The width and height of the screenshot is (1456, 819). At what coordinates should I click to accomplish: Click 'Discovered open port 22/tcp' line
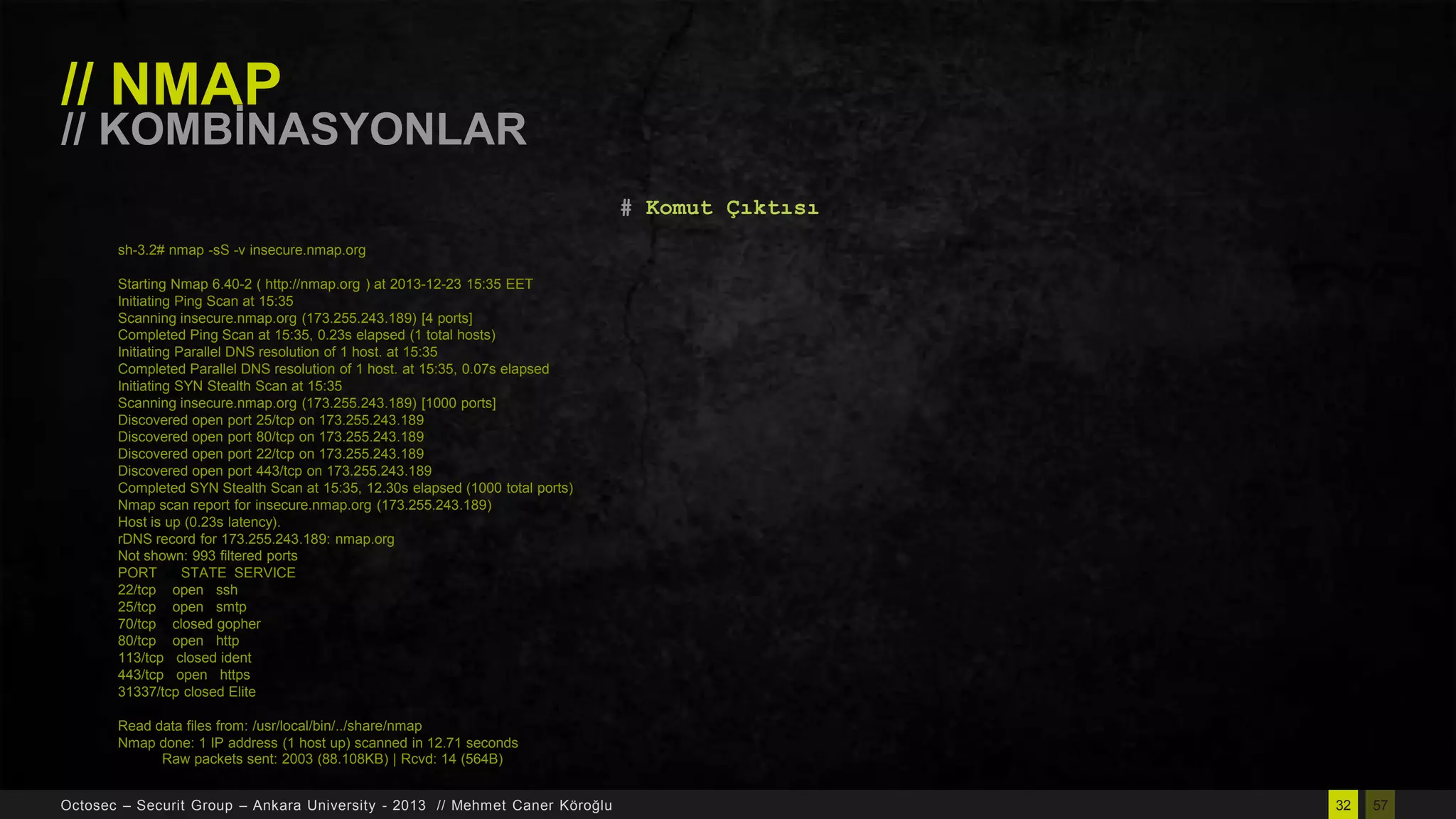pyautogui.click(x=271, y=454)
